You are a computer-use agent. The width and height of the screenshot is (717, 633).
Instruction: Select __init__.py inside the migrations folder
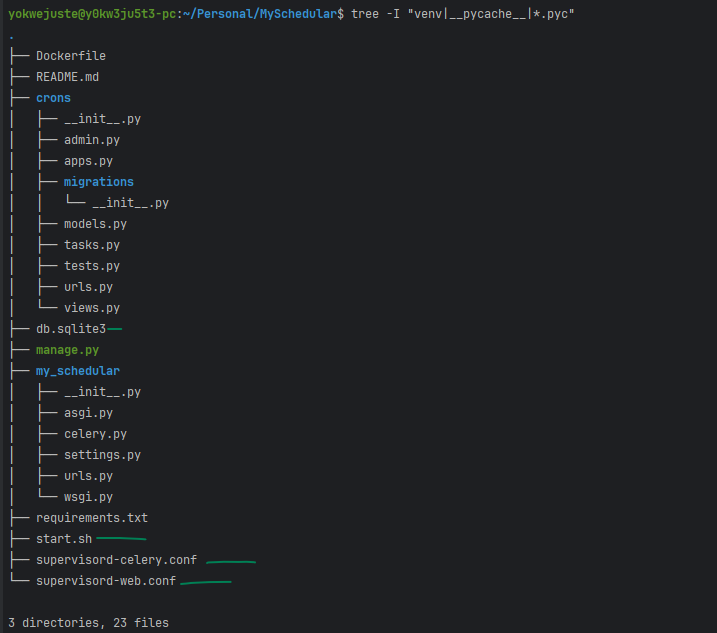(130, 203)
